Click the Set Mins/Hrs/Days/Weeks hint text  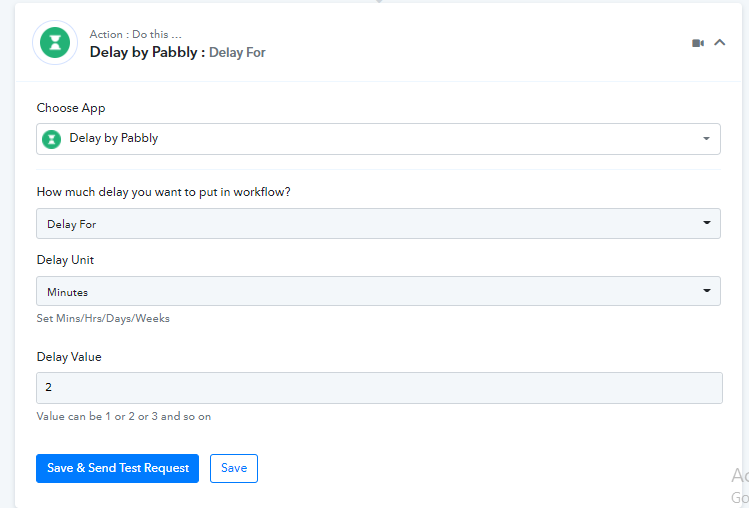pos(103,318)
